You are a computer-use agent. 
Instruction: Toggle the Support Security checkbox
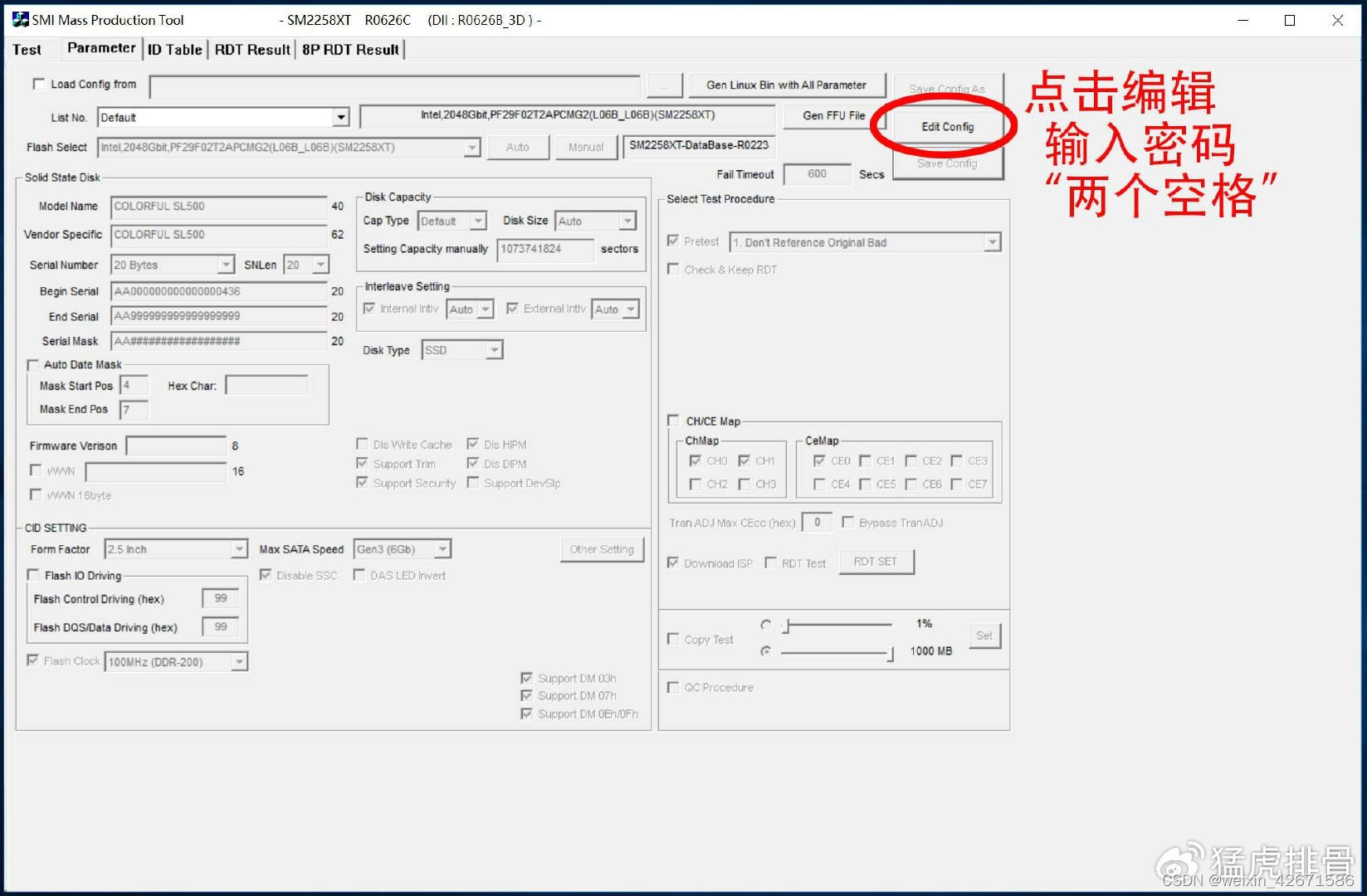click(362, 482)
